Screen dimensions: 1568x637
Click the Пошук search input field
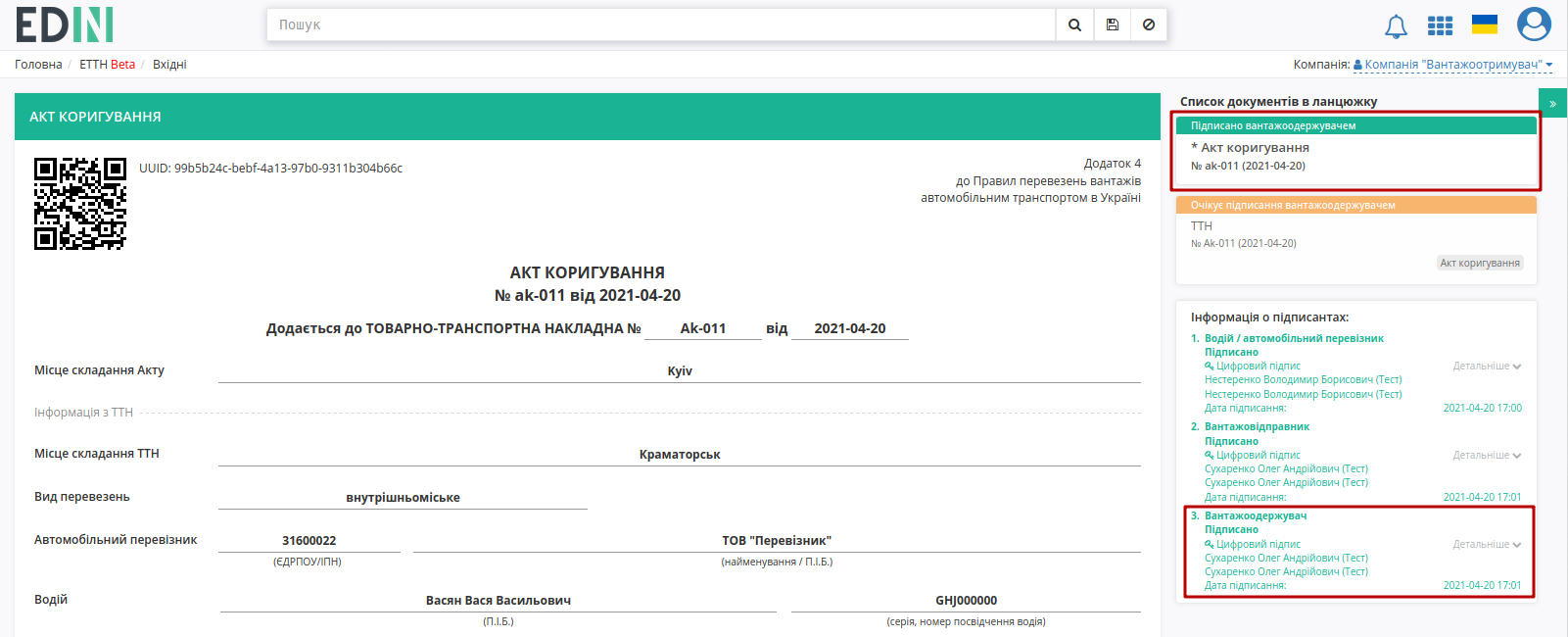661,24
